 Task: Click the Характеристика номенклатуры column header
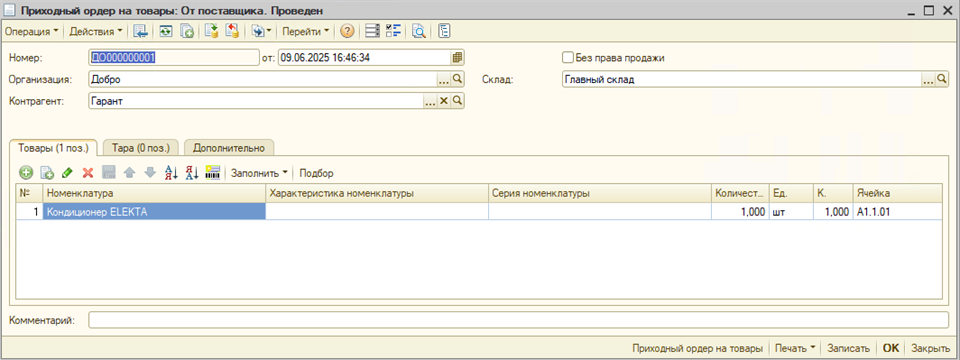(x=377, y=193)
